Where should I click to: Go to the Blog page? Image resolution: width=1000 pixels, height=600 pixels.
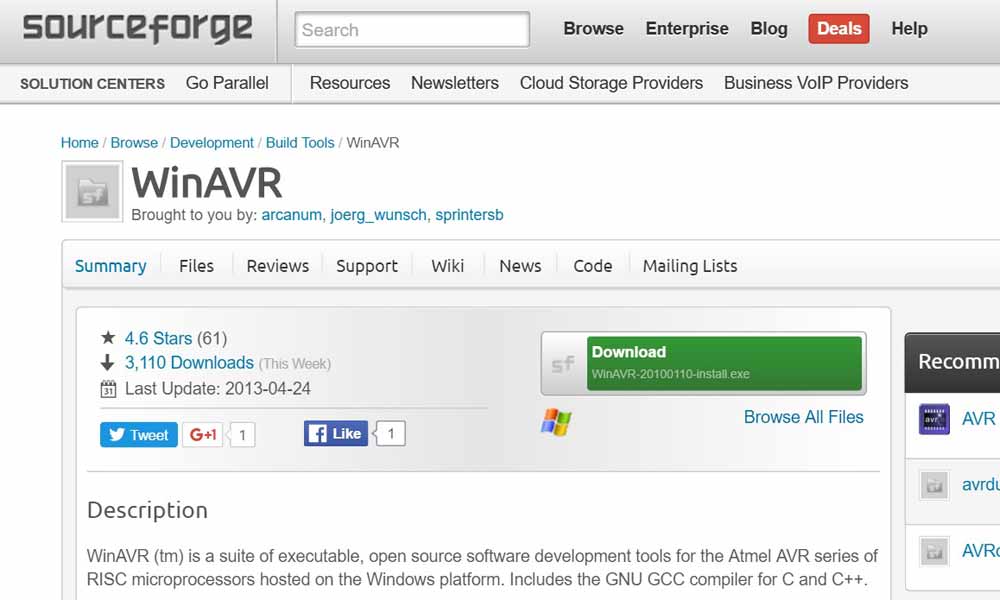point(768,29)
